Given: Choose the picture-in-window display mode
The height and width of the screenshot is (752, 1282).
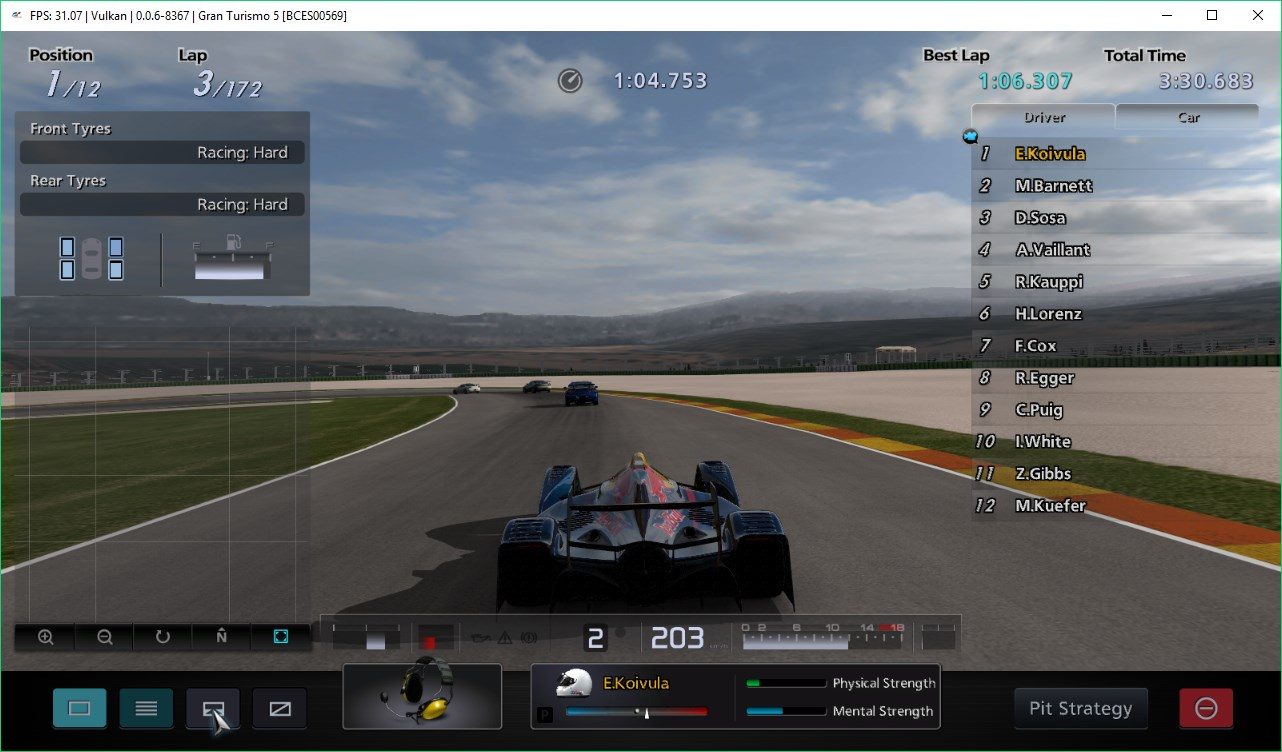Looking at the screenshot, I should (x=213, y=708).
